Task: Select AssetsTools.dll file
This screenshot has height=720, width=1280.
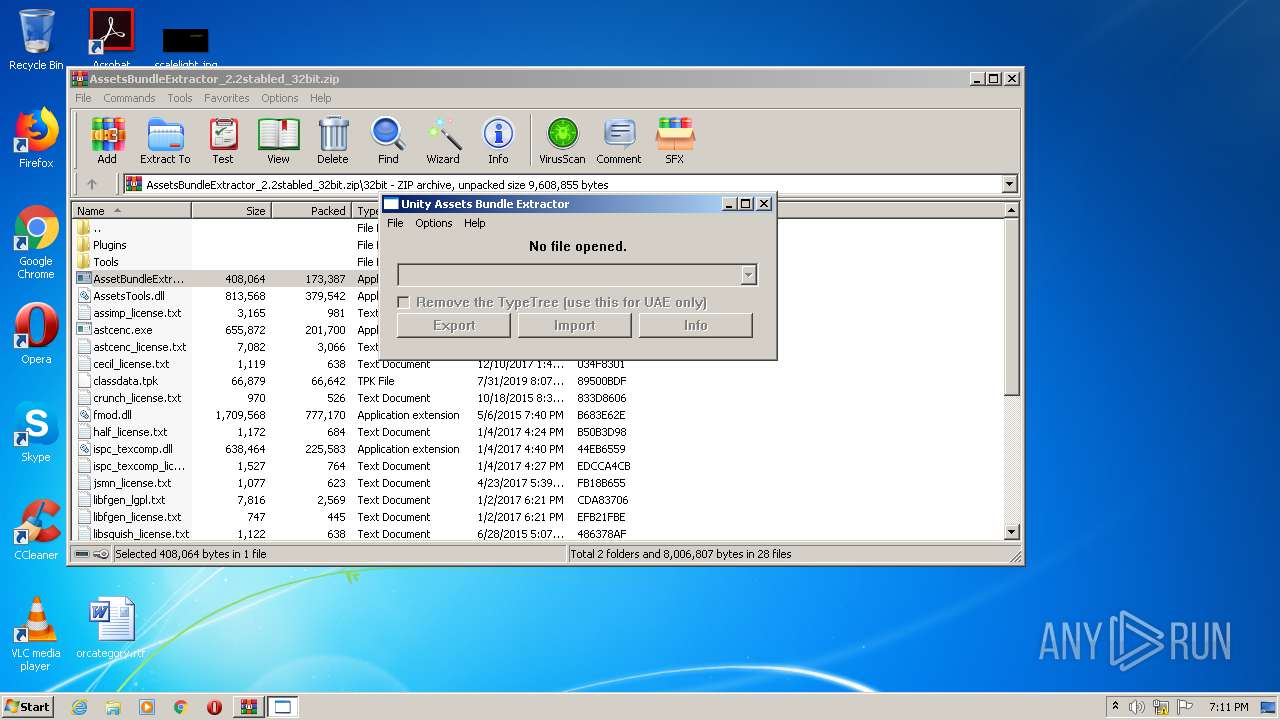Action: (129, 296)
